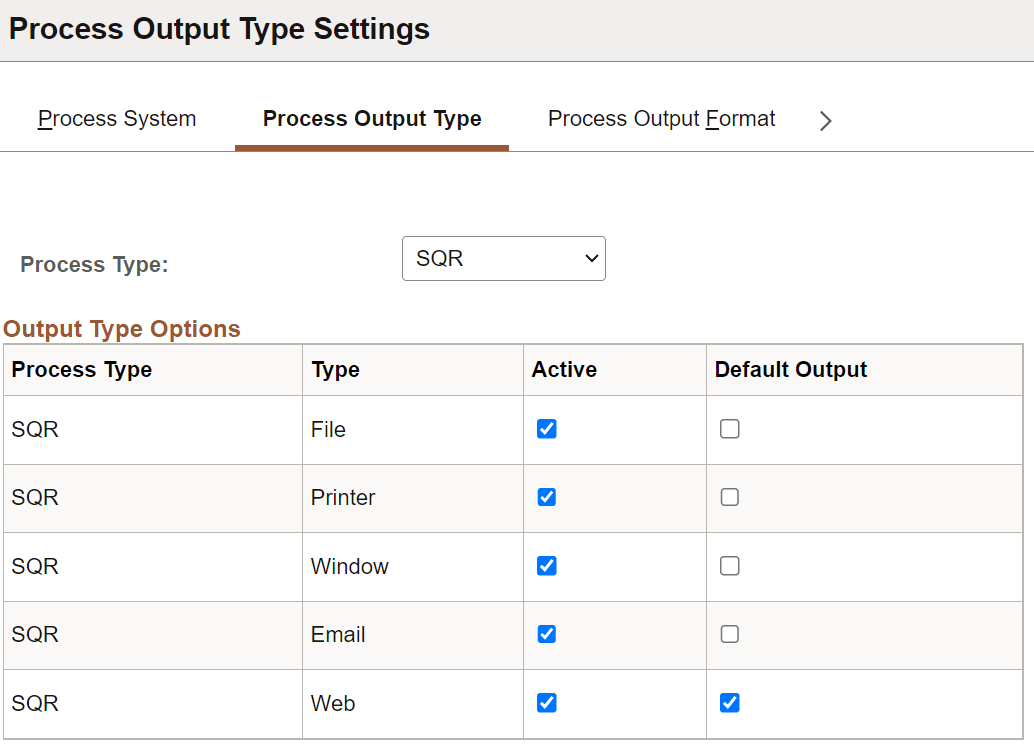Enable Default Output for Window
1034x749 pixels.
point(729,565)
